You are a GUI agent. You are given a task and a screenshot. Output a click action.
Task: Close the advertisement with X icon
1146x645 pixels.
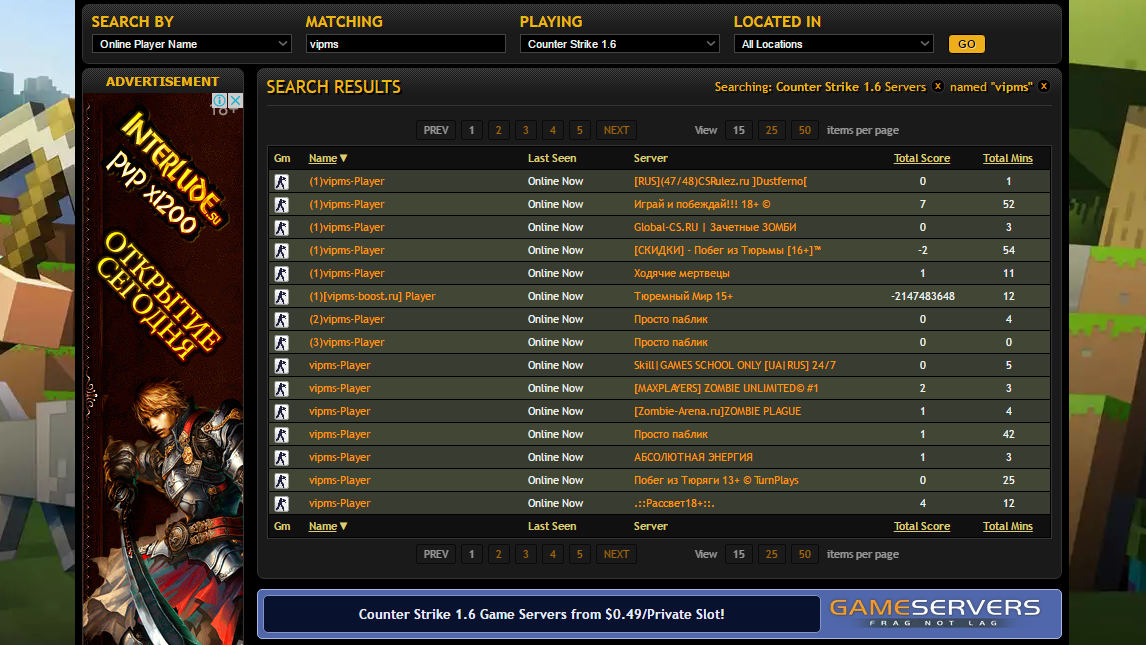tap(235, 100)
